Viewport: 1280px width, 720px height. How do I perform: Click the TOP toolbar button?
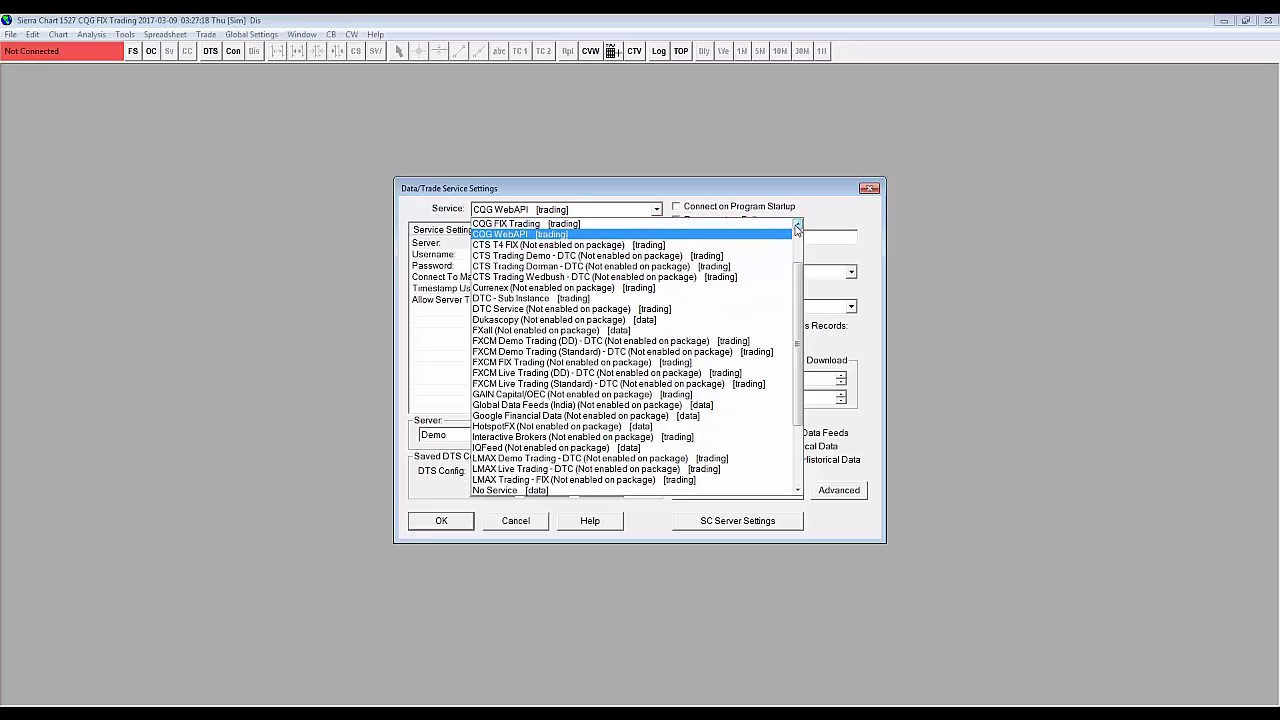[681, 51]
